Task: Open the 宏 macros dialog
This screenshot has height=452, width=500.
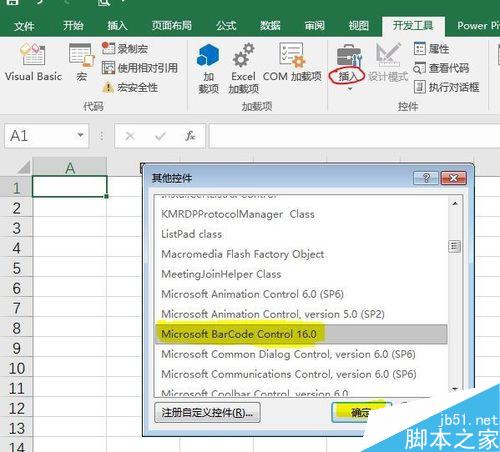Action: [x=82, y=62]
